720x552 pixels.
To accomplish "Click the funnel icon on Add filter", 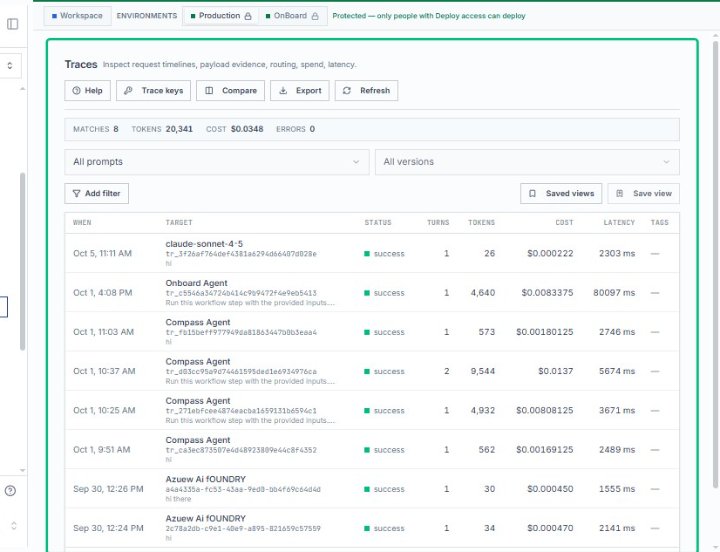I will pos(77,193).
